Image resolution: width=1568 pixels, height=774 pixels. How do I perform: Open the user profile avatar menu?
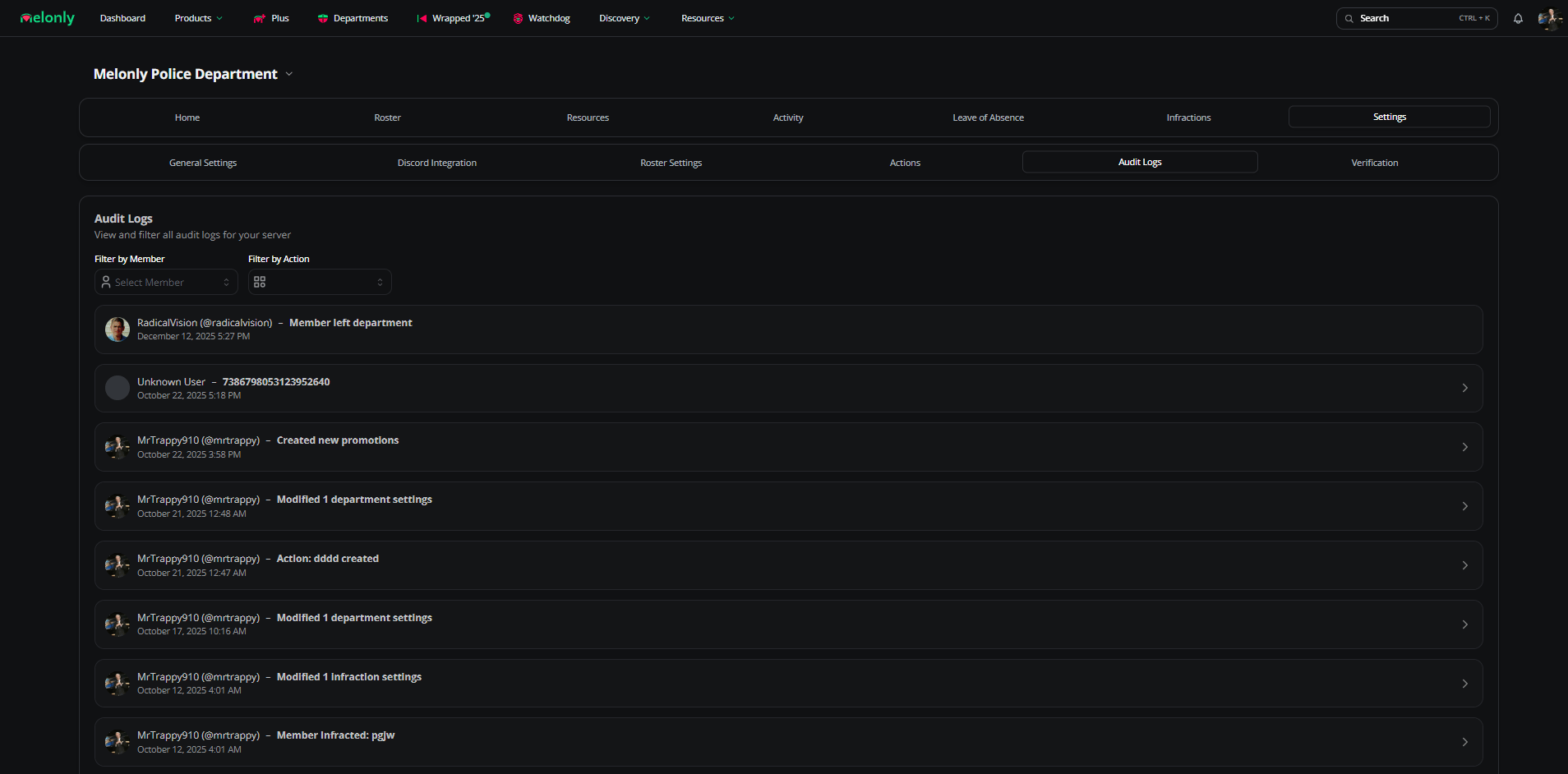[x=1550, y=18]
